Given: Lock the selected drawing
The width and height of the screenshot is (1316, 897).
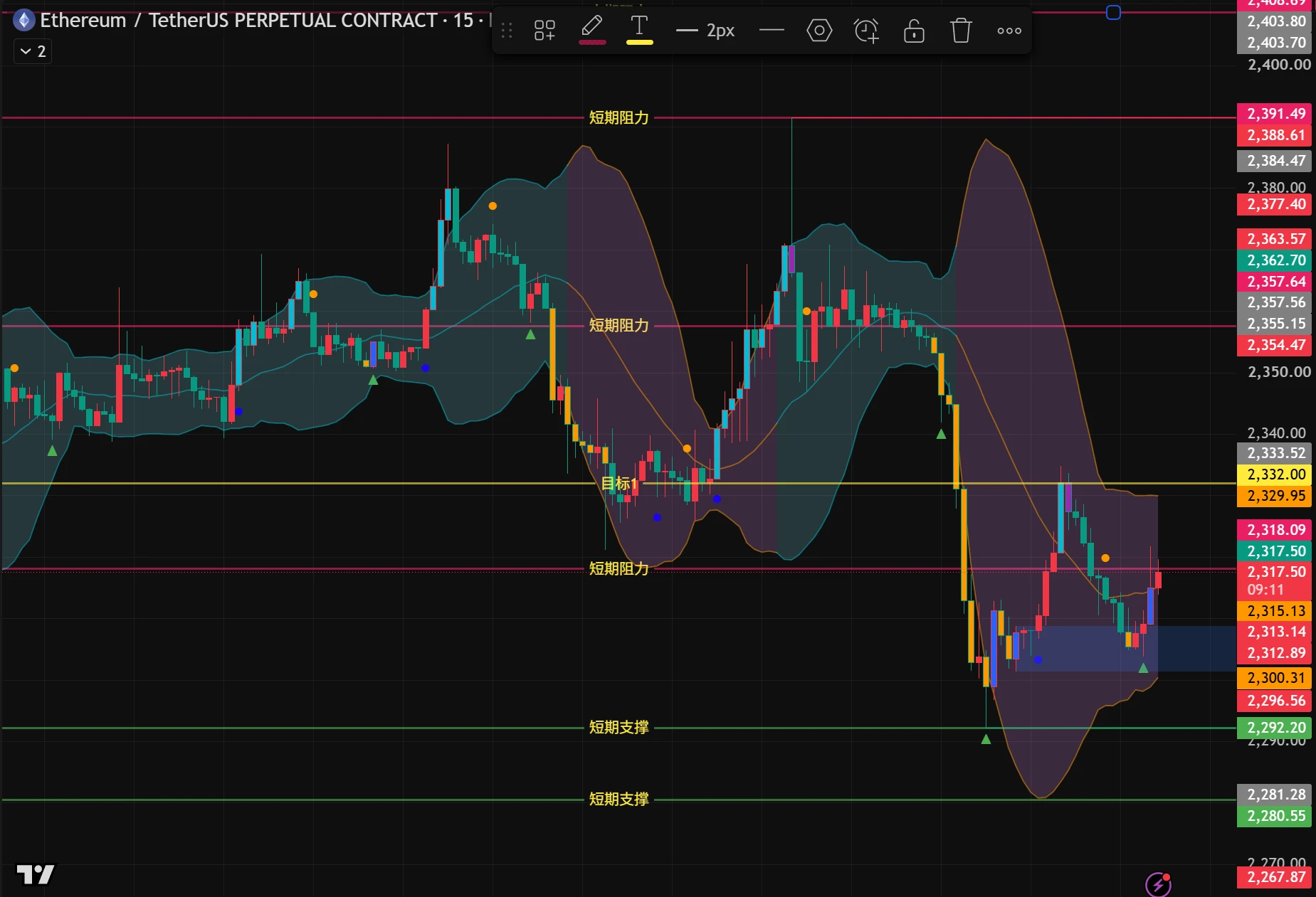Looking at the screenshot, I should point(914,31).
